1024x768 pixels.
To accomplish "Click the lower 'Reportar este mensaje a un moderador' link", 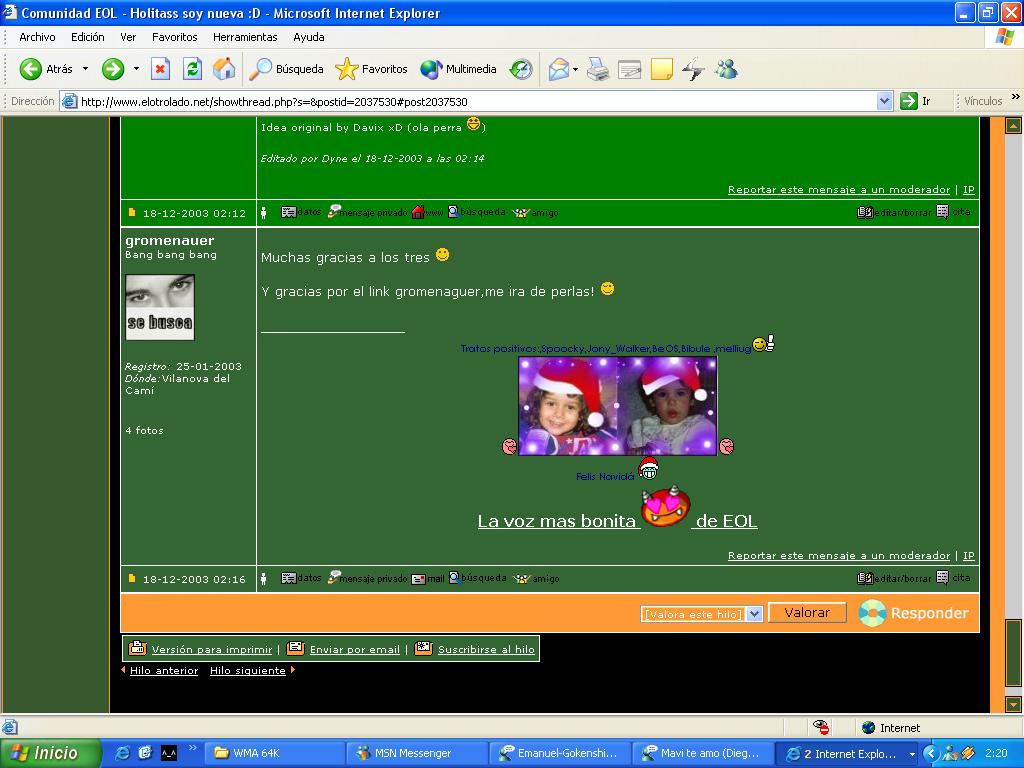I will click(x=839, y=555).
